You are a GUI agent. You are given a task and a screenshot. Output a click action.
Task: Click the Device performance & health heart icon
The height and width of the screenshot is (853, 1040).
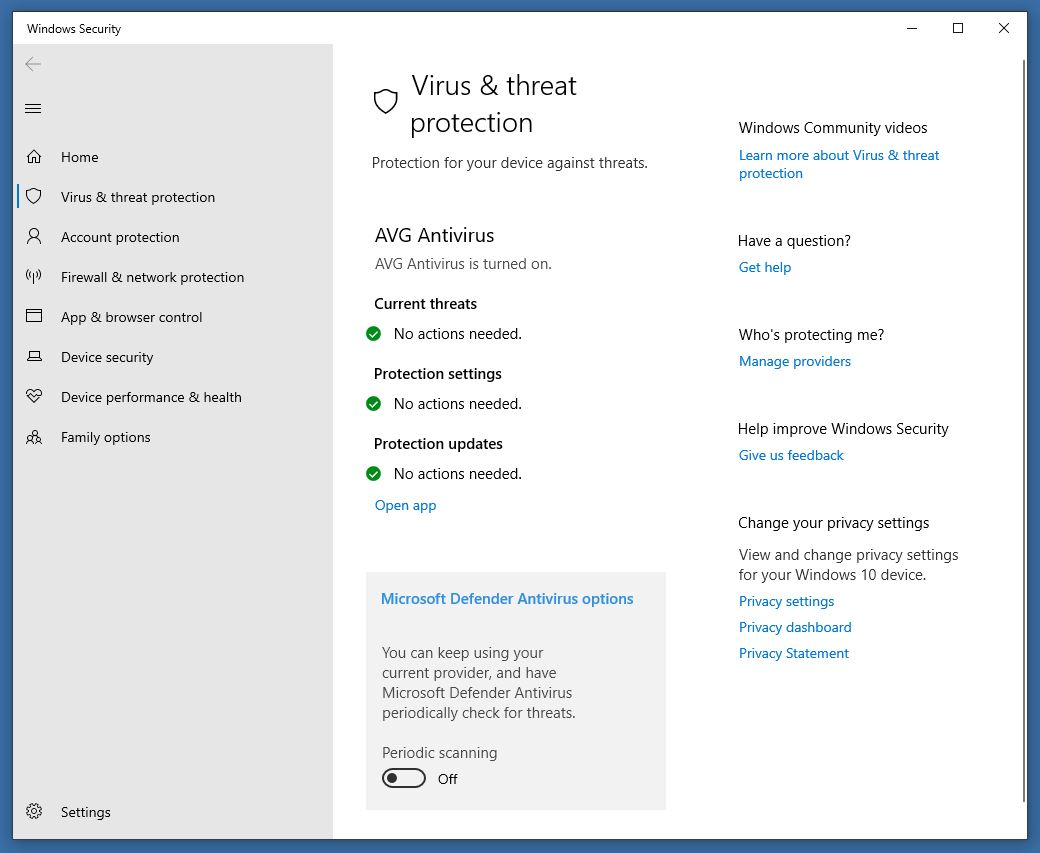pos(34,397)
